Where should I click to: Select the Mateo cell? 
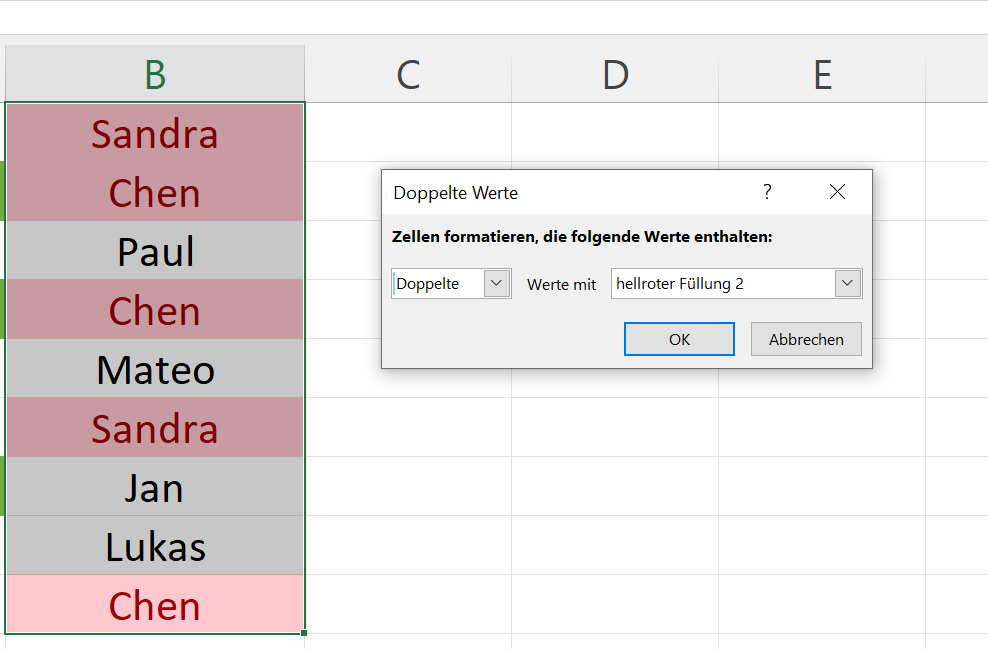point(155,369)
